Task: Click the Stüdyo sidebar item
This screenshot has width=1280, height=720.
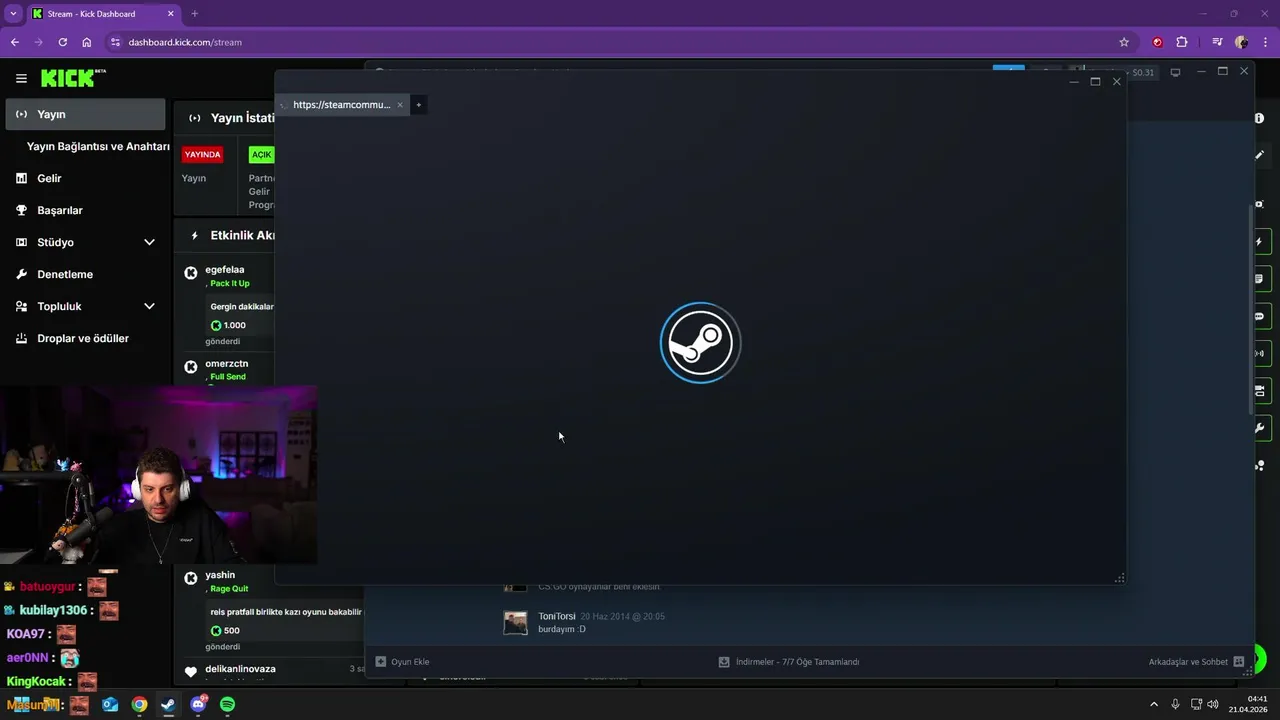Action: pos(85,242)
